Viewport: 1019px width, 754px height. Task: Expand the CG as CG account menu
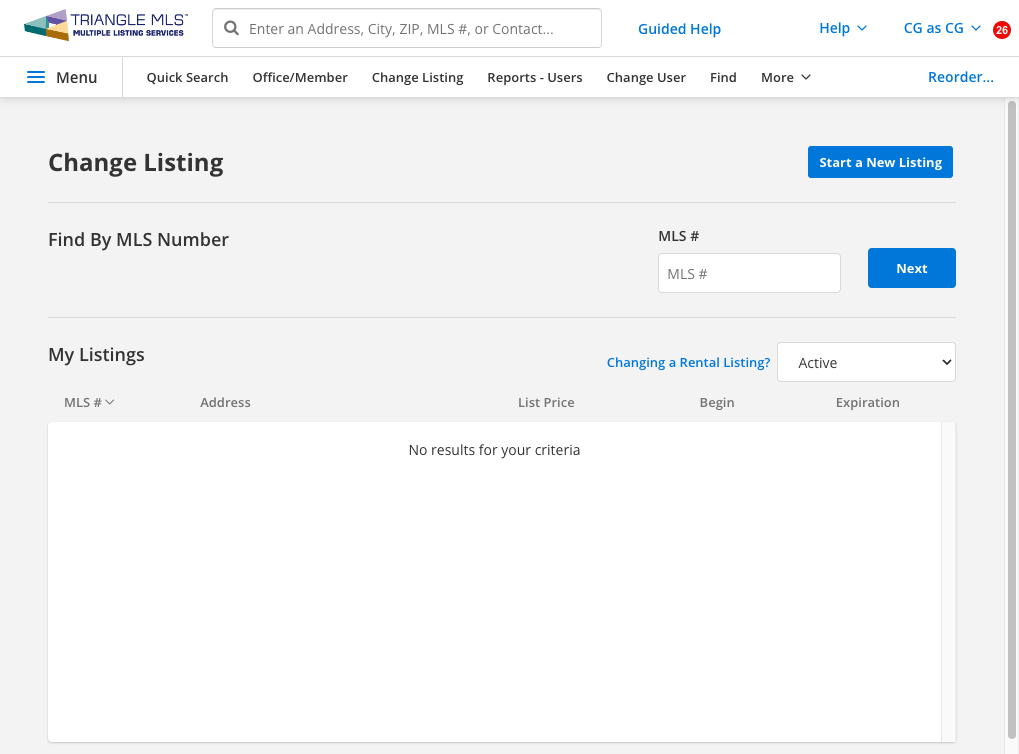[942, 28]
